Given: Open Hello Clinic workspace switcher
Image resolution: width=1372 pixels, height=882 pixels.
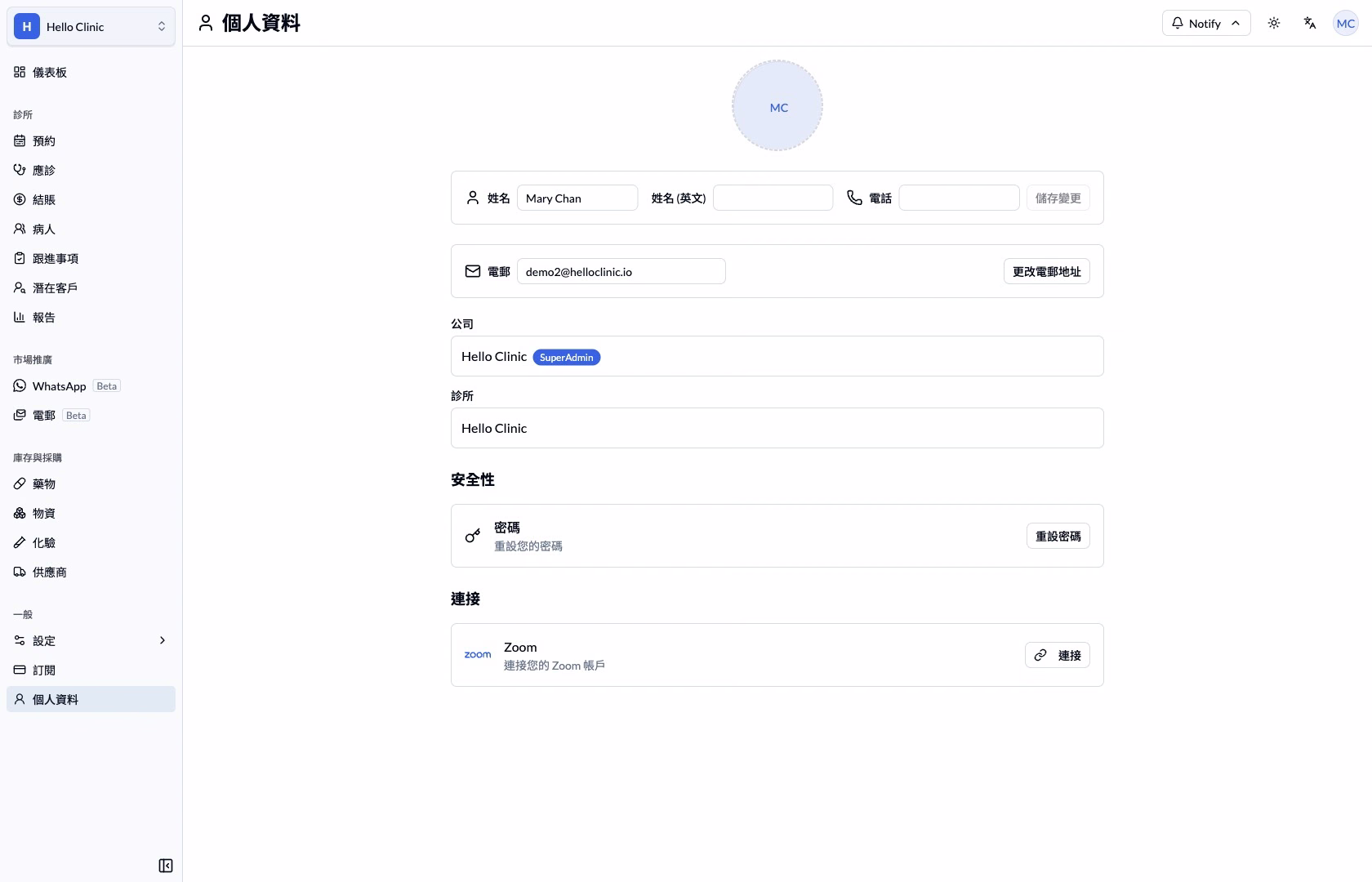Looking at the screenshot, I should coord(91,26).
